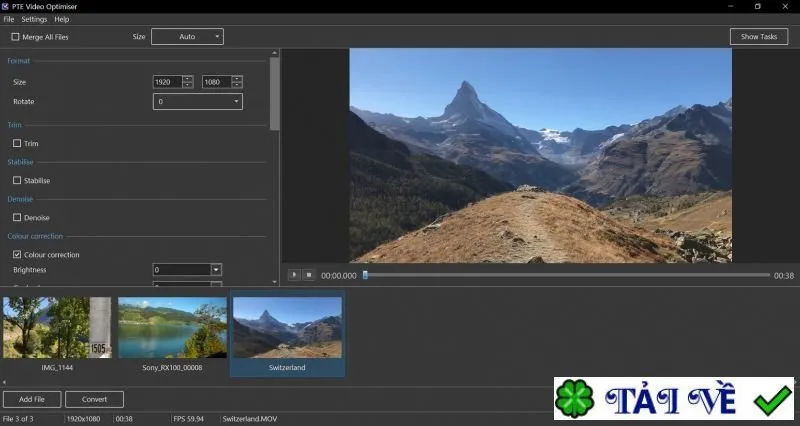Enable the Merge All Files checkbox
The image size is (800, 426).
click(x=15, y=37)
